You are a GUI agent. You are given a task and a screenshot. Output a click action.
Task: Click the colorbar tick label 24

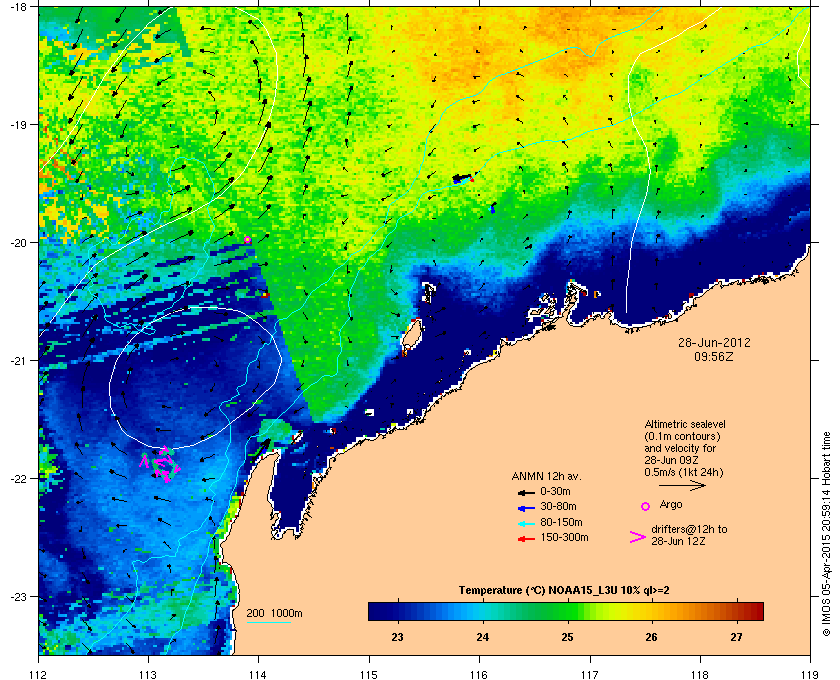[x=482, y=637]
